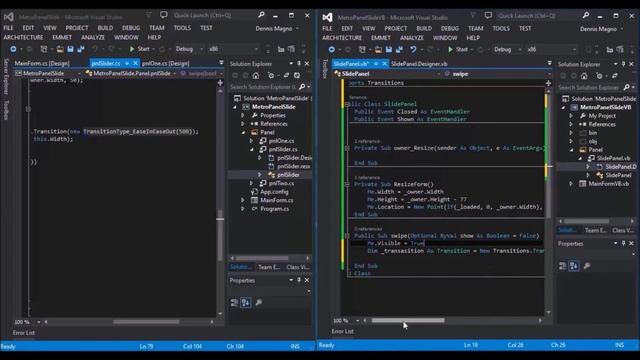Expand Properties node in left Solution Explorer
640x360 pixels.
pos(243,116)
